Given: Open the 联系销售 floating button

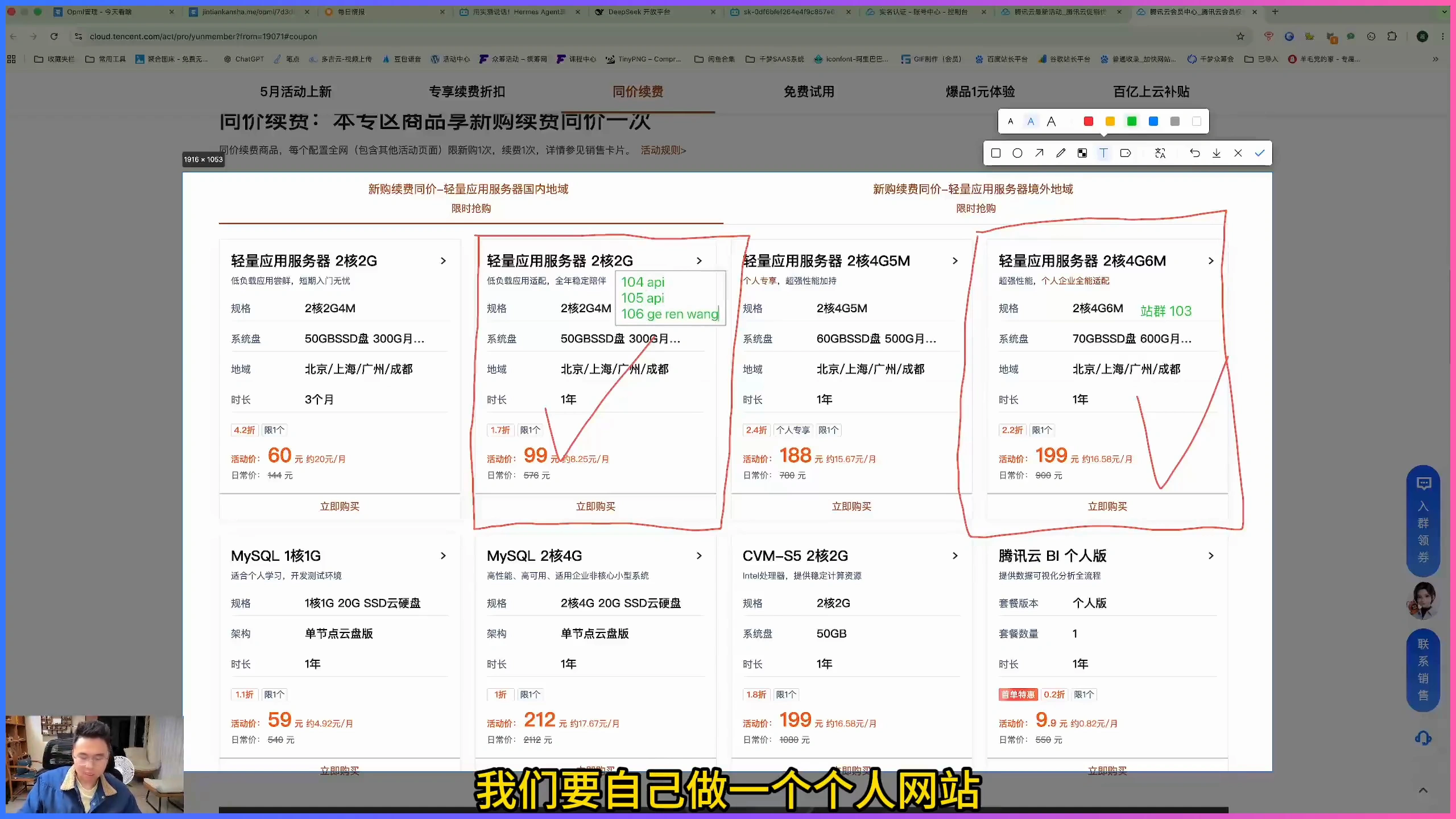Looking at the screenshot, I should coord(1423,669).
